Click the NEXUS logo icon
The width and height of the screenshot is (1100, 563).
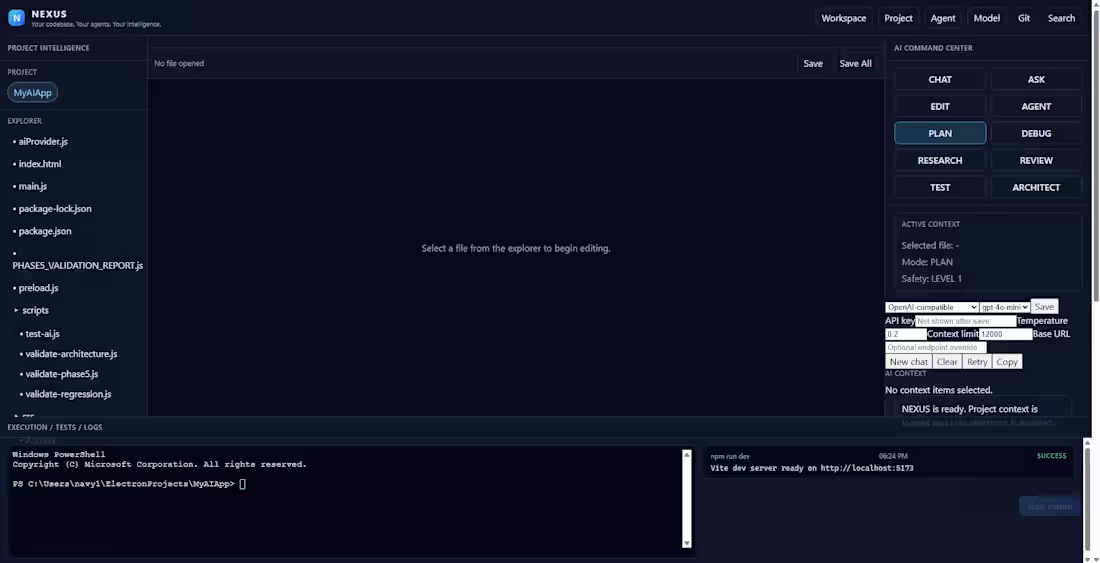click(16, 18)
